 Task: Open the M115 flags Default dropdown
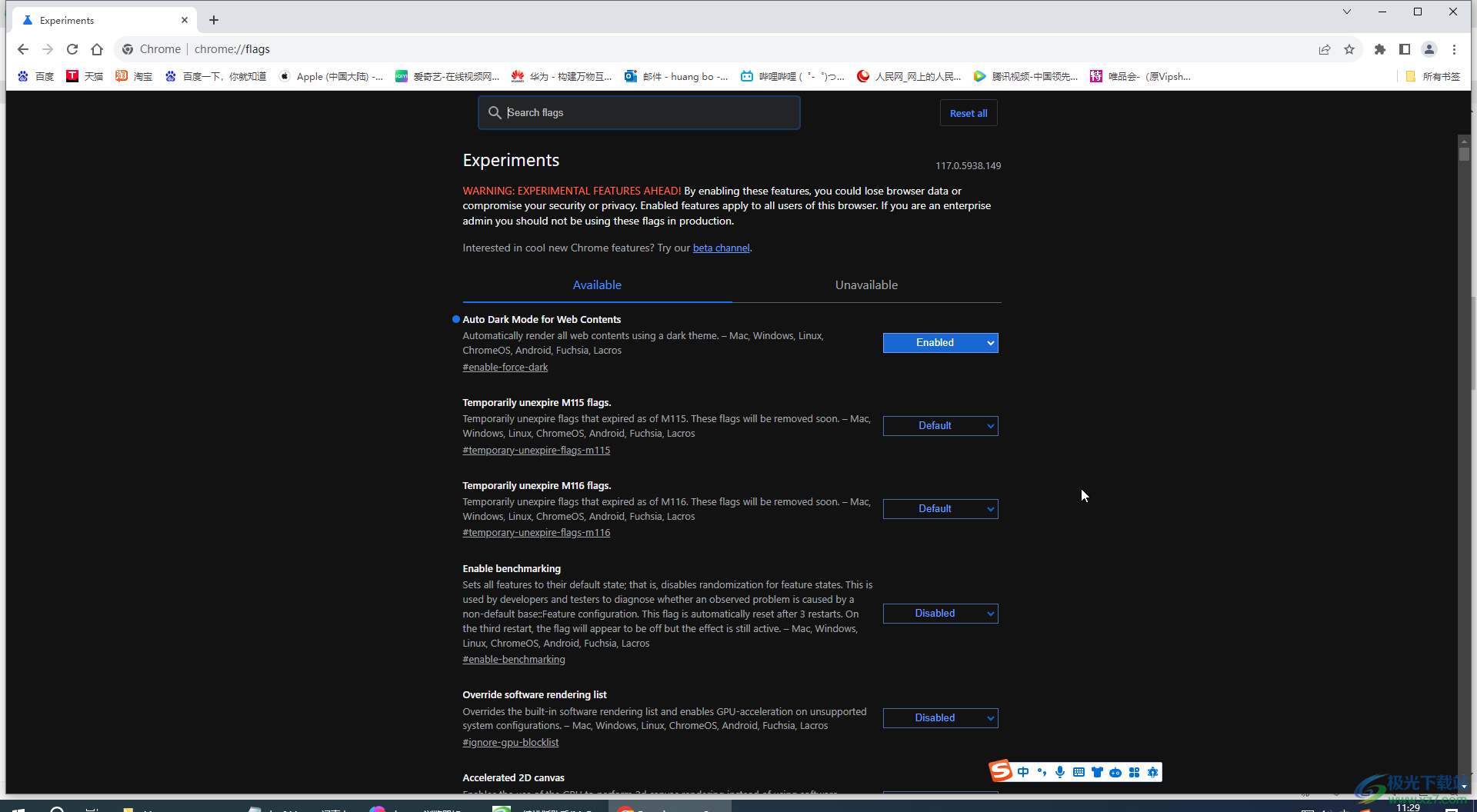pos(940,426)
